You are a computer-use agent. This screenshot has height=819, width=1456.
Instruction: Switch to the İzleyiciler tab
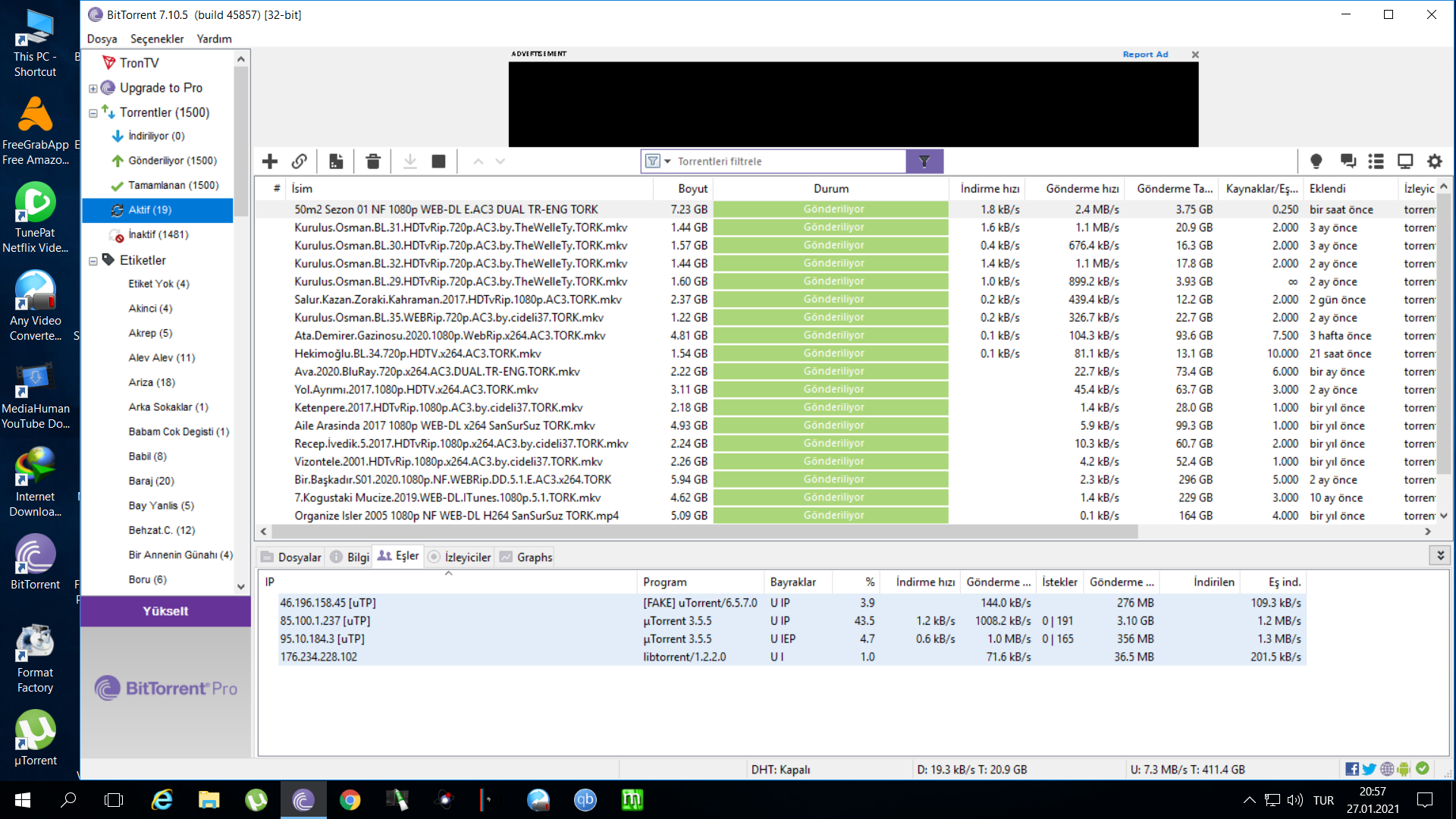(460, 557)
